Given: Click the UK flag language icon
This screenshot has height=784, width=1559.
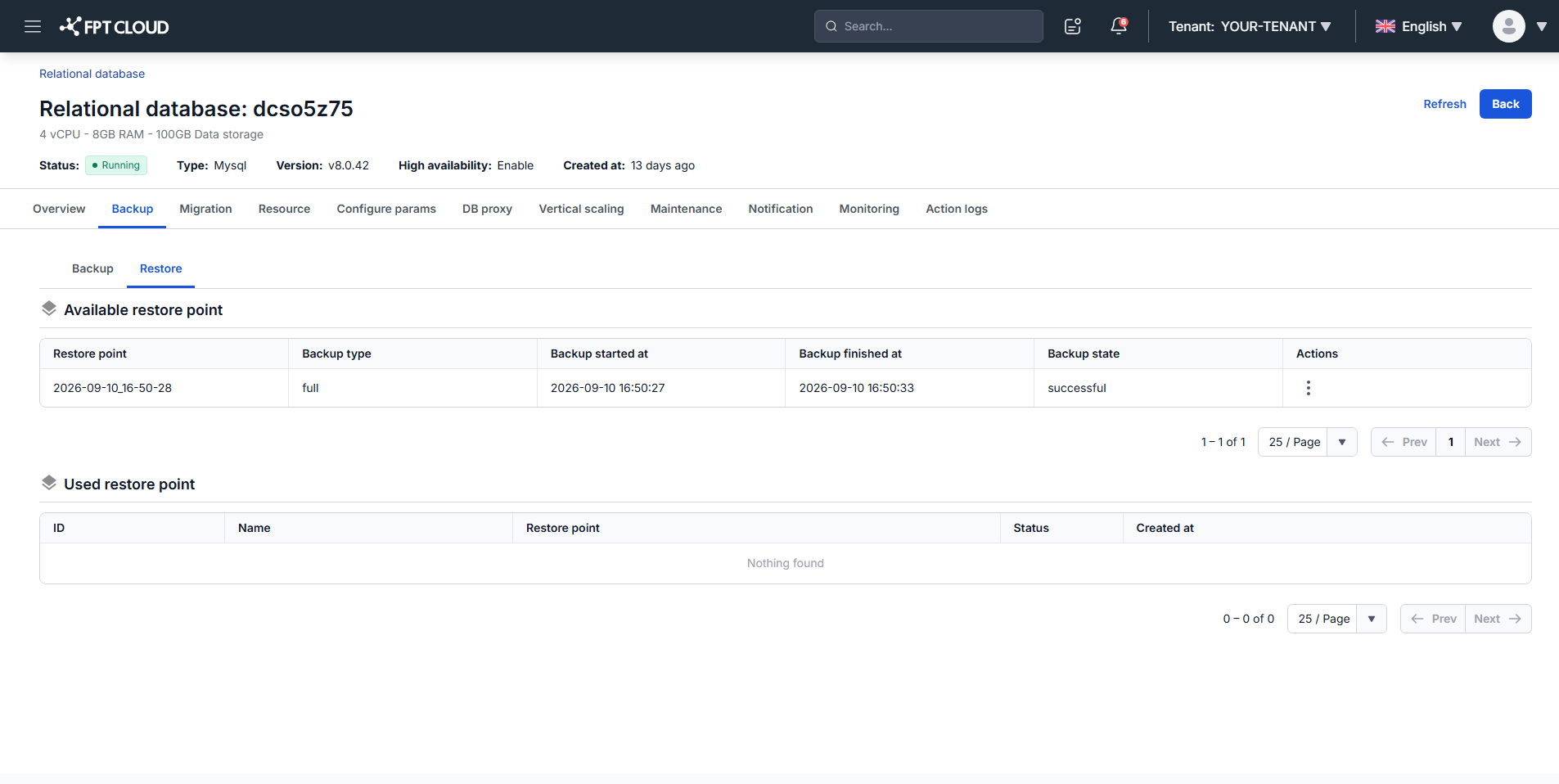Looking at the screenshot, I should tap(1385, 26).
